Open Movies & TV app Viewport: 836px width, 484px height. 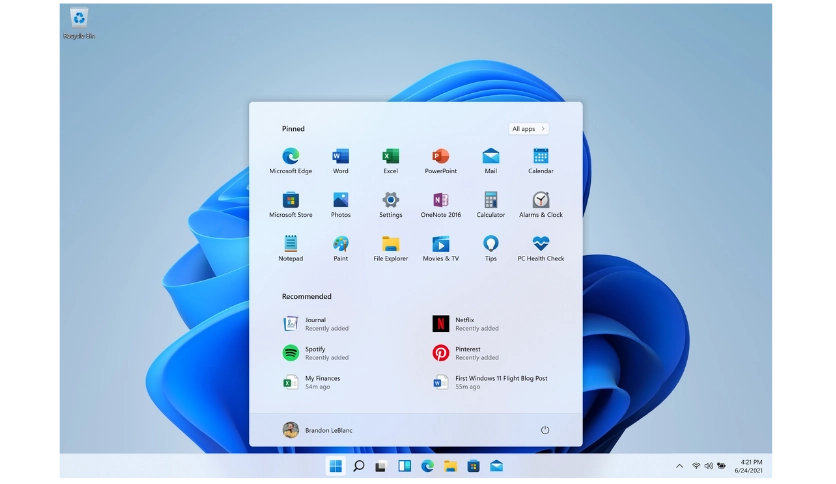(x=440, y=245)
